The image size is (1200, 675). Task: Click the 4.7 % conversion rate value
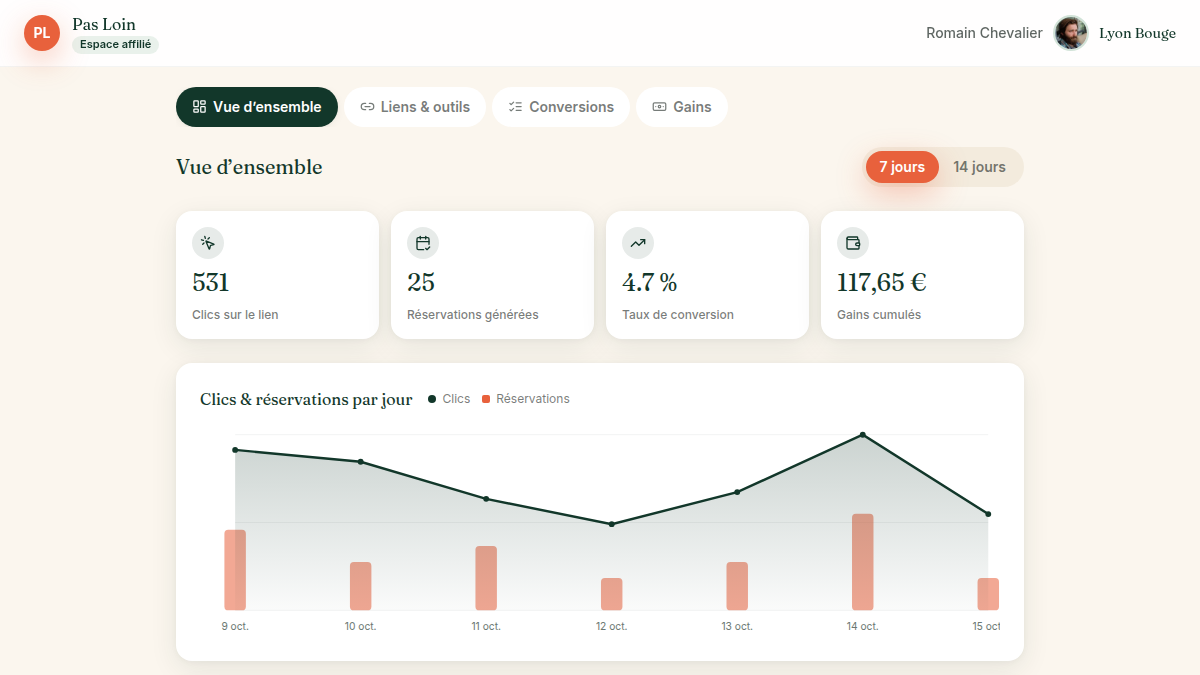[650, 283]
